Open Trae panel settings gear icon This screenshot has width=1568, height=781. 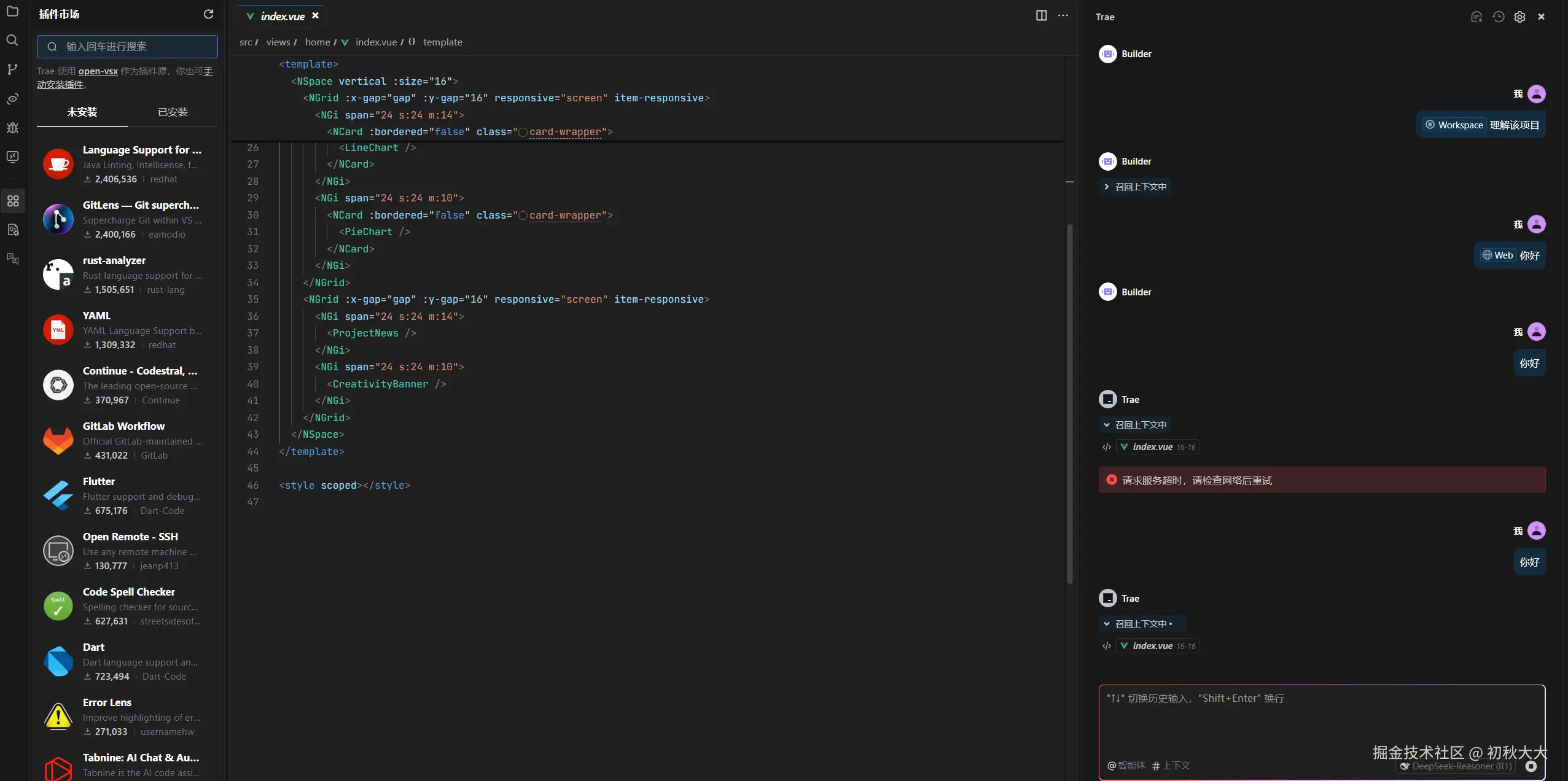(x=1519, y=17)
